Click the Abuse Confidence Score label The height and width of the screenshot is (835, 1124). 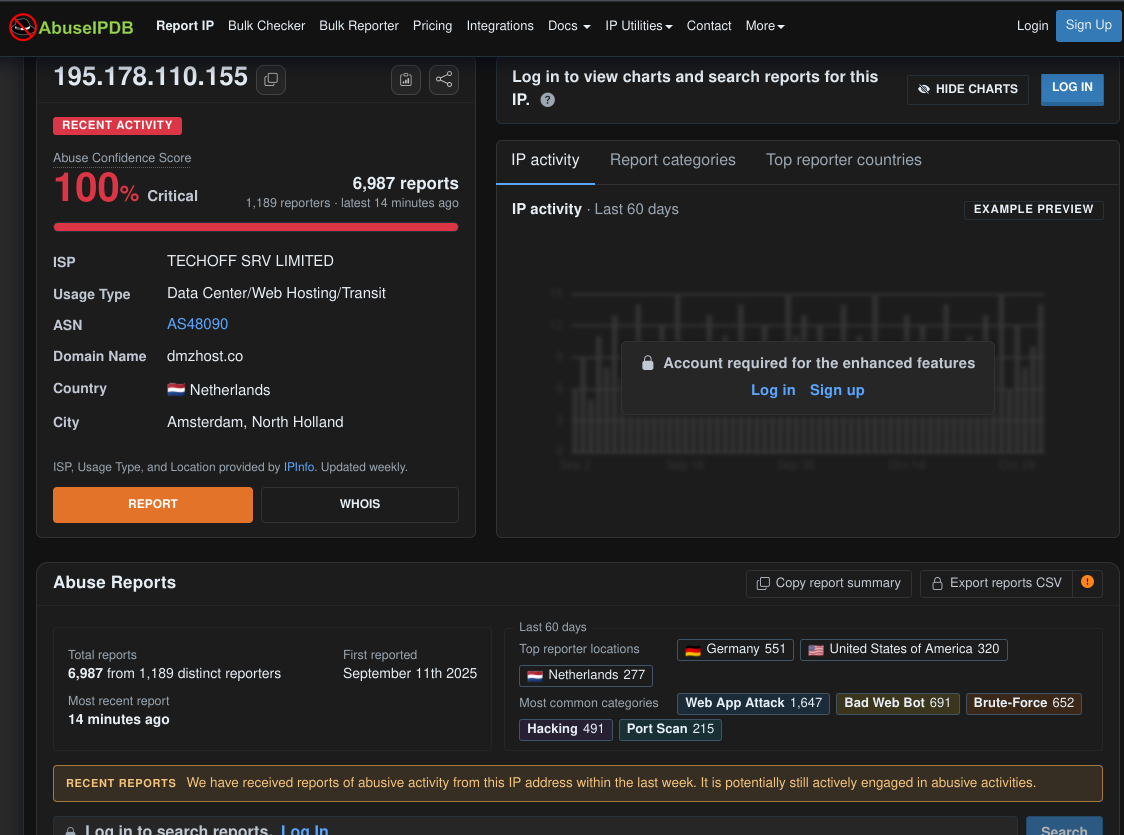[122, 158]
